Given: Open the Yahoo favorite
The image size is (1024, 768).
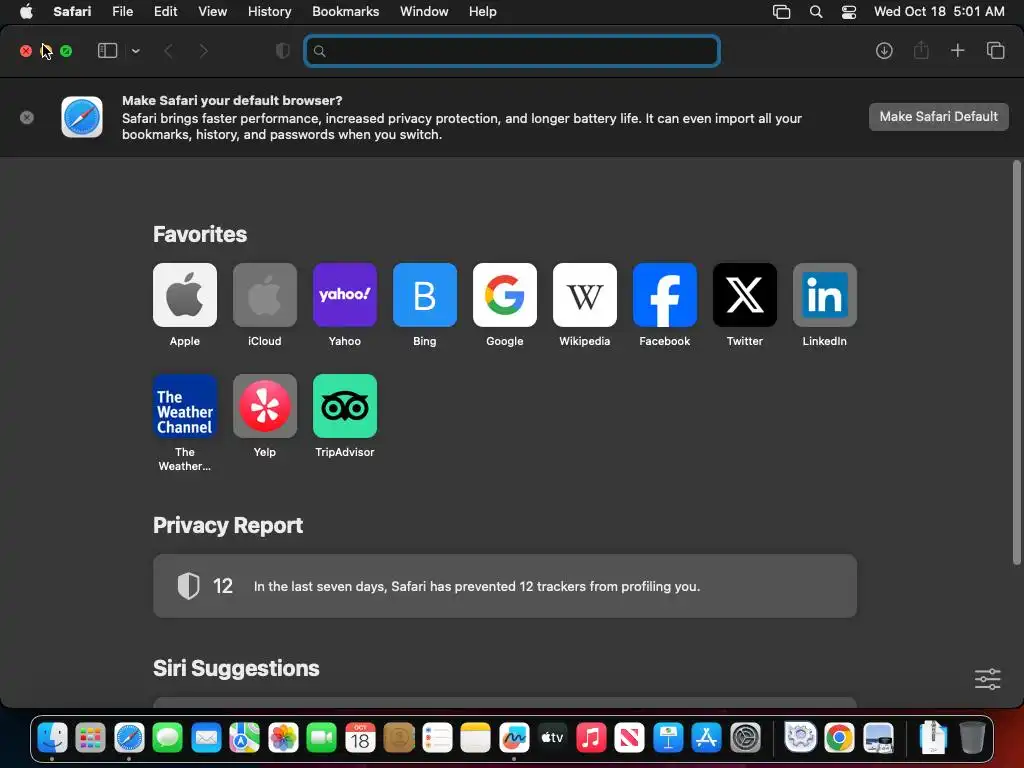Looking at the screenshot, I should pyautogui.click(x=345, y=295).
